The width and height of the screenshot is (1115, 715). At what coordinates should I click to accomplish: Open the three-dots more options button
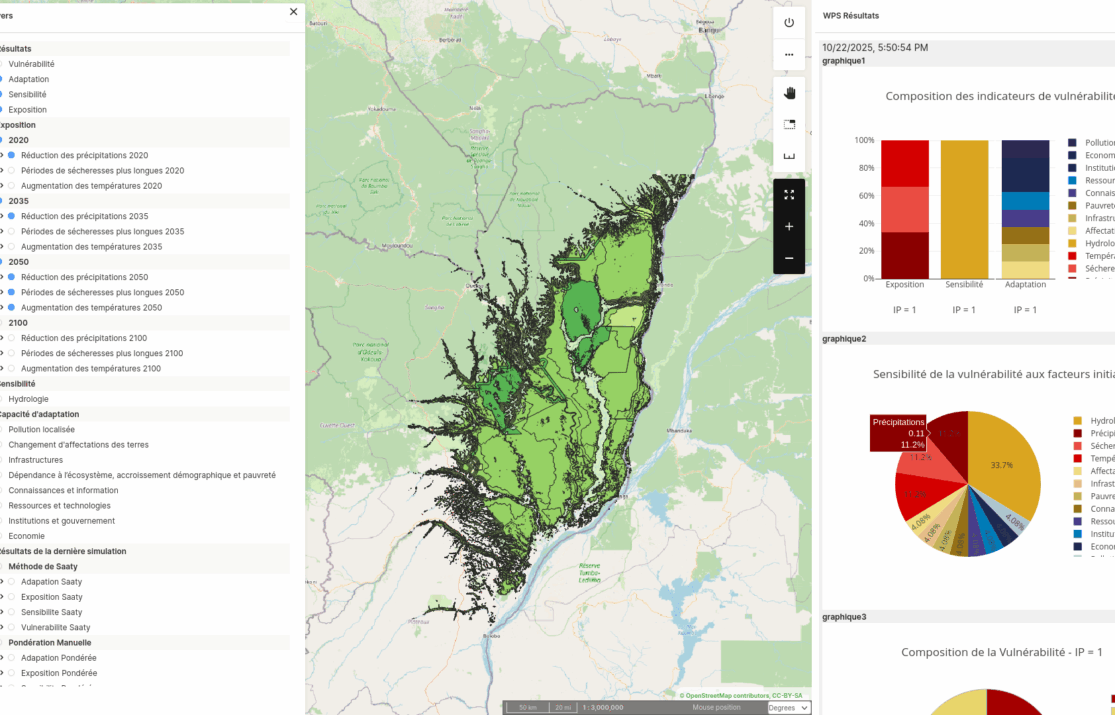click(789, 55)
